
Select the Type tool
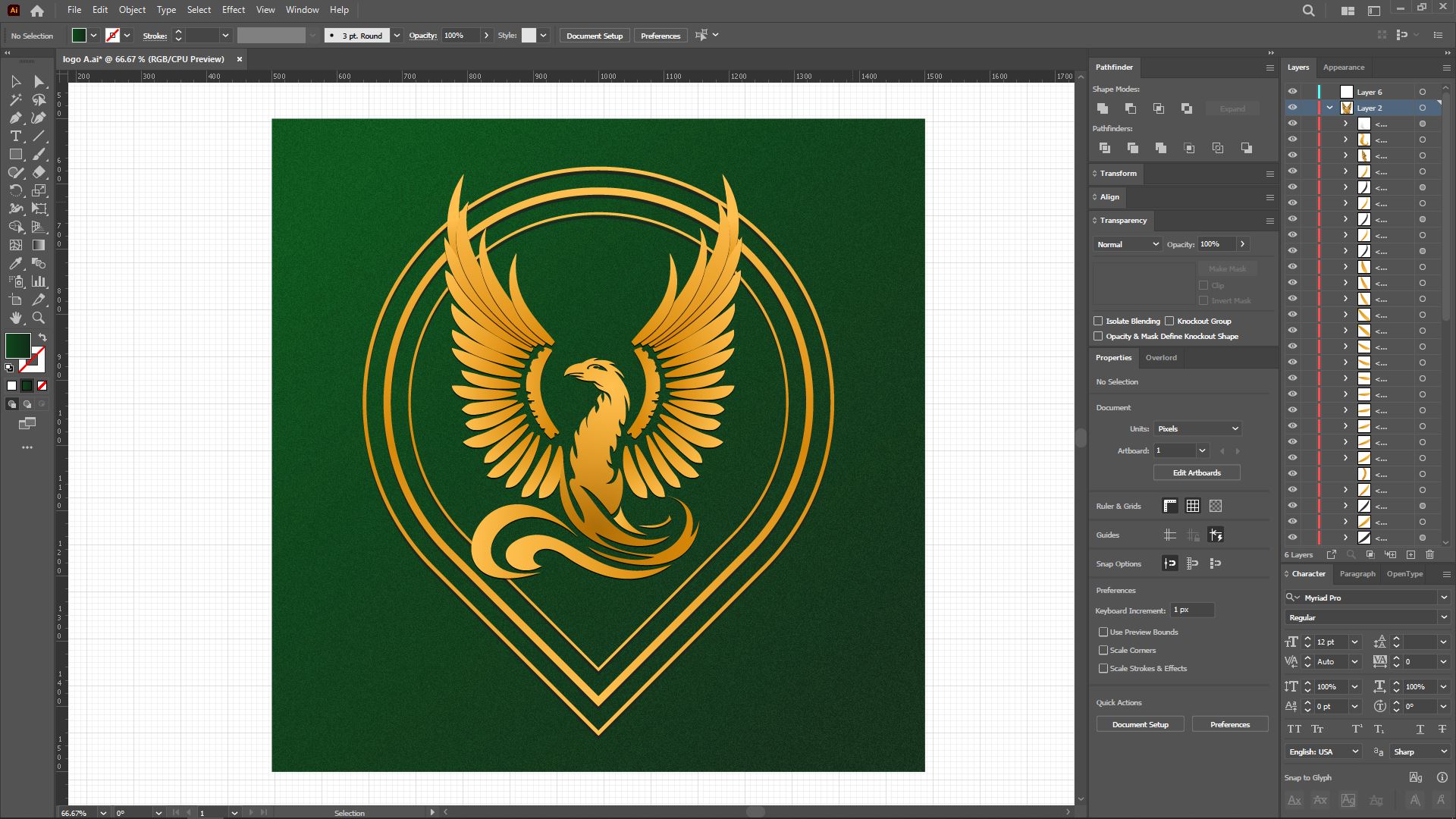click(x=15, y=136)
